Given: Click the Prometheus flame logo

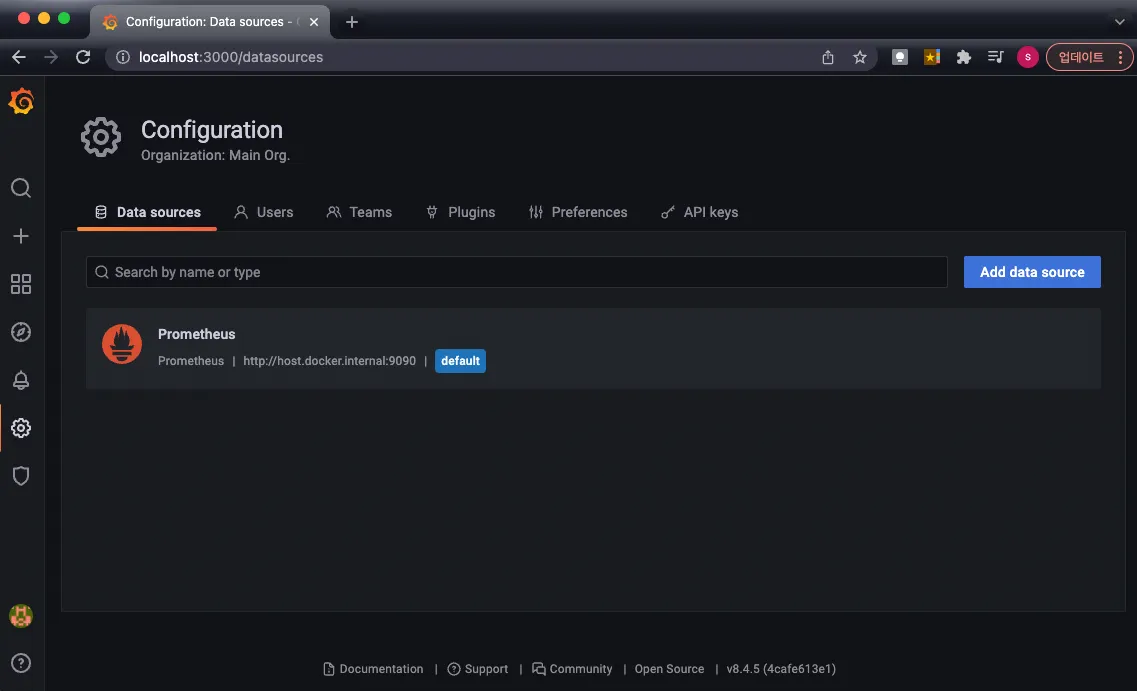Looking at the screenshot, I should point(122,344).
